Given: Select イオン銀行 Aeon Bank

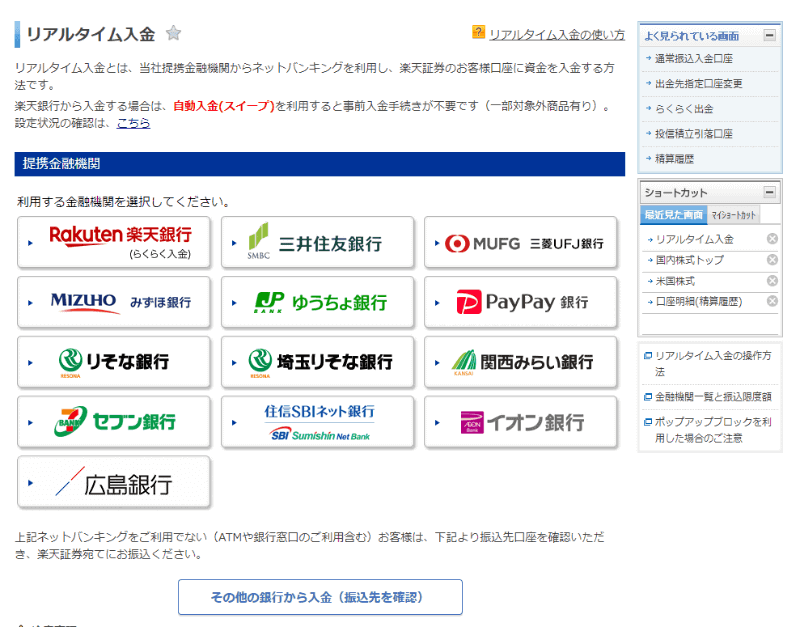Looking at the screenshot, I should pyautogui.click(x=521, y=422).
